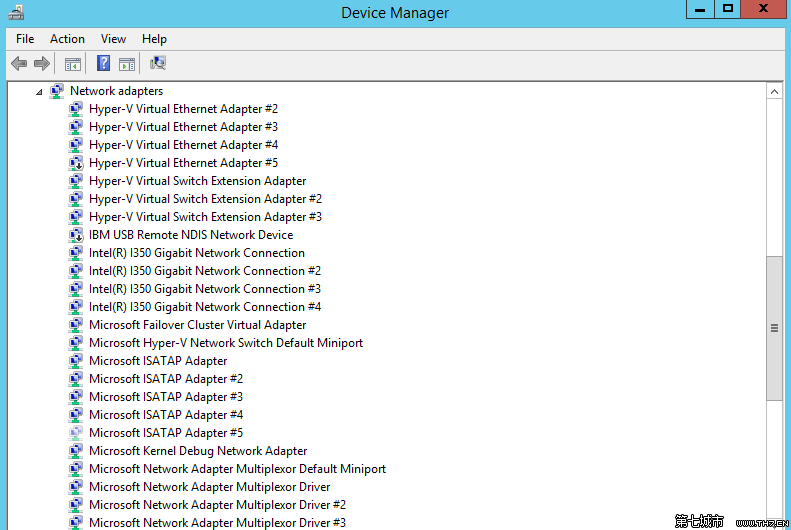Image resolution: width=791 pixels, height=530 pixels.
Task: Select Hyper-V Virtual Switch Extension Adapter
Action: point(197,181)
